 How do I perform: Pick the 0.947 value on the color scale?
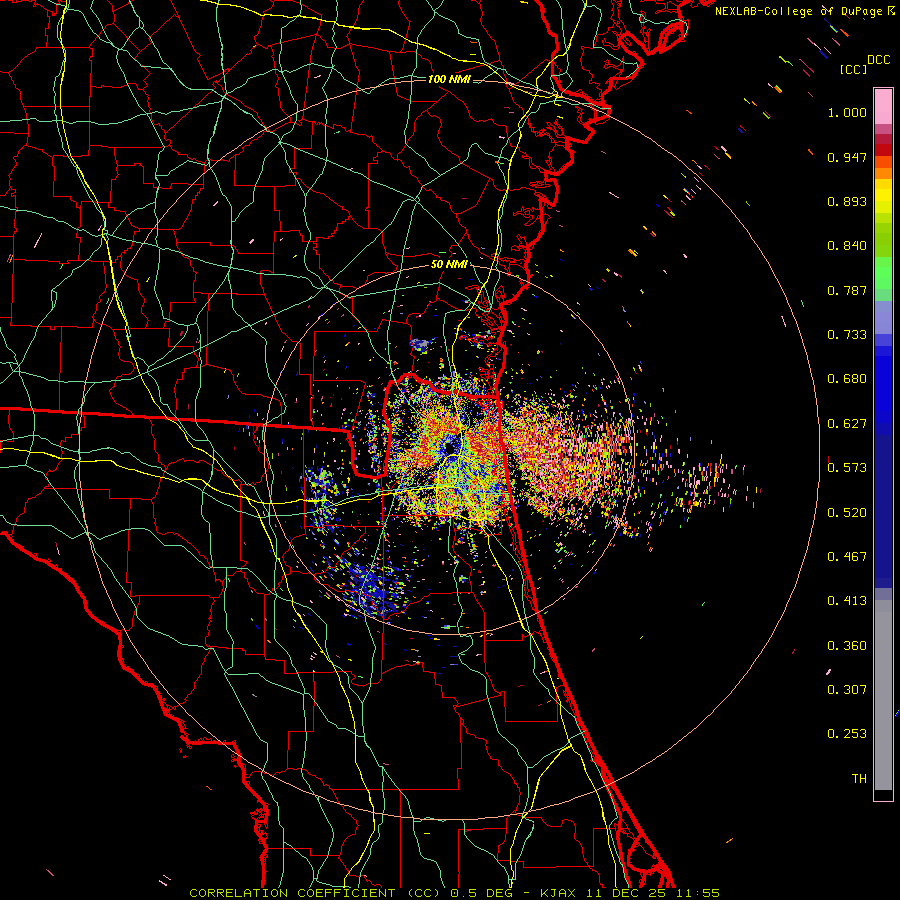tap(847, 157)
